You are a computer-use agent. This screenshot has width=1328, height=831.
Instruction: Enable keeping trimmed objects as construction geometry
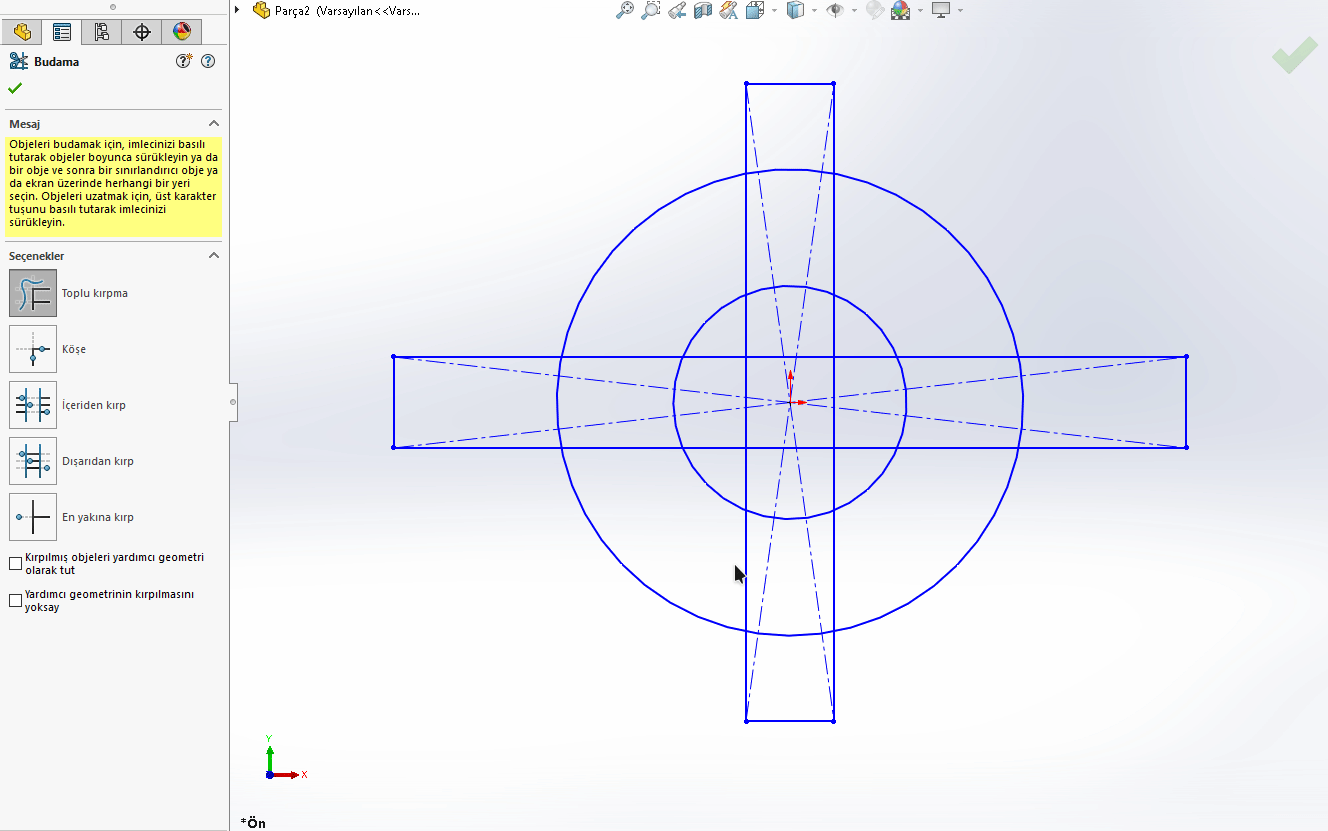point(15,564)
